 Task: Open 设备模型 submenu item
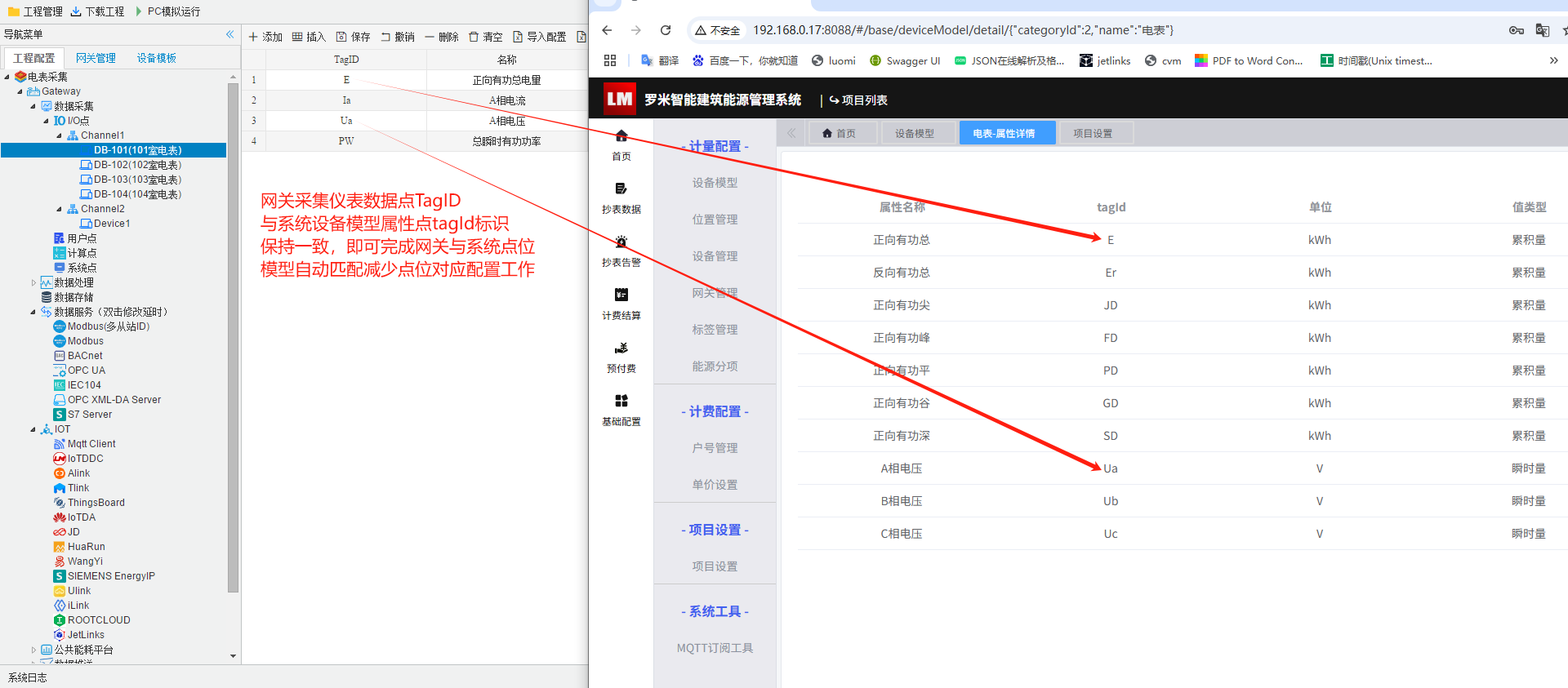click(715, 183)
